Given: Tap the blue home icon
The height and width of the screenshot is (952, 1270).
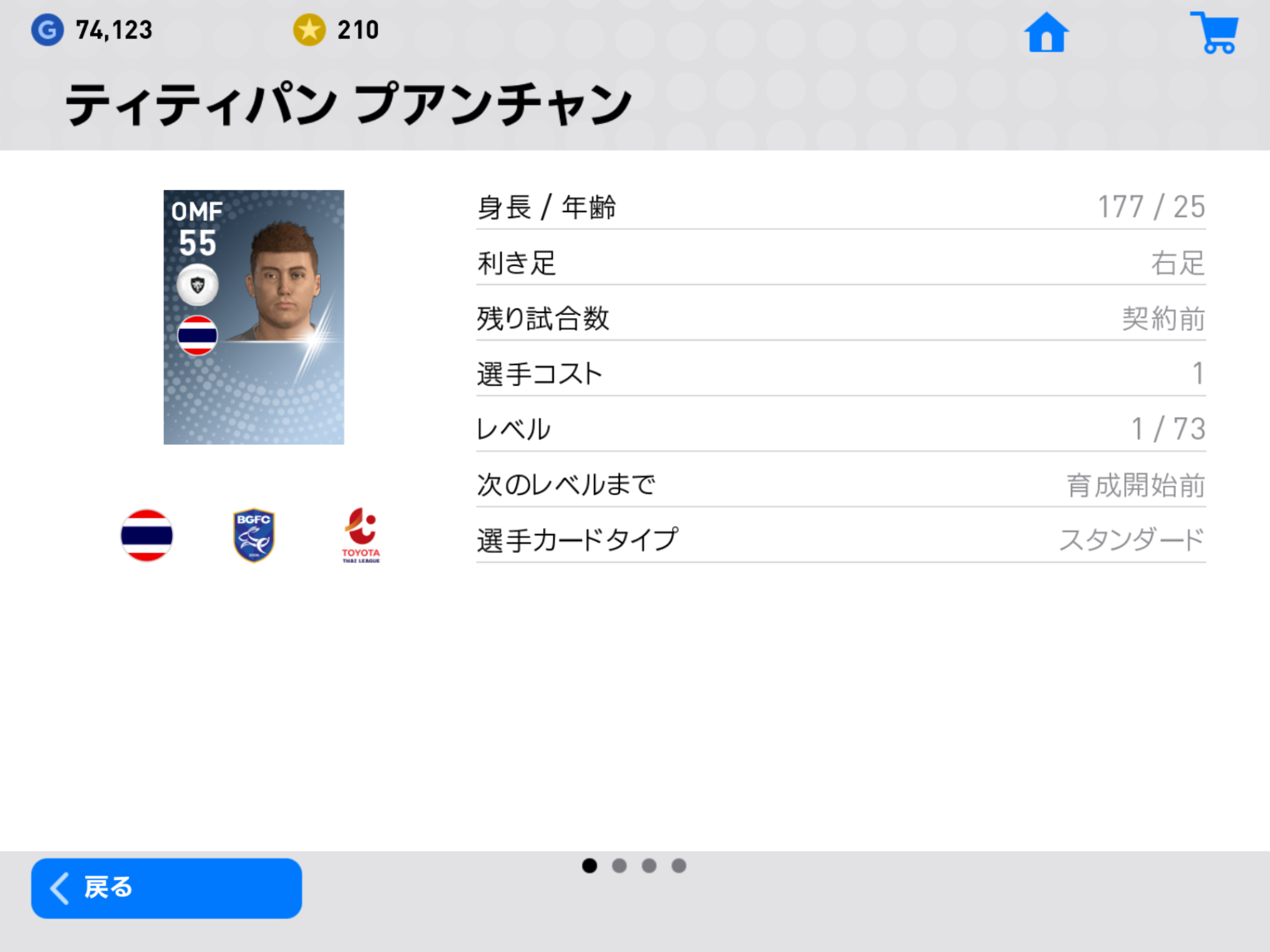Looking at the screenshot, I should click(1046, 32).
